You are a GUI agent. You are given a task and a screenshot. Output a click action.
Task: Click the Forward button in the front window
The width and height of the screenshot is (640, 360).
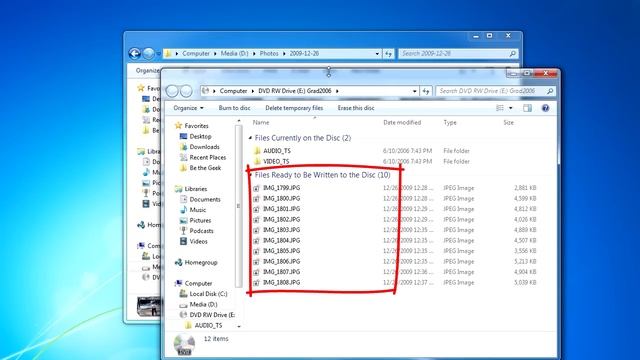point(186,91)
